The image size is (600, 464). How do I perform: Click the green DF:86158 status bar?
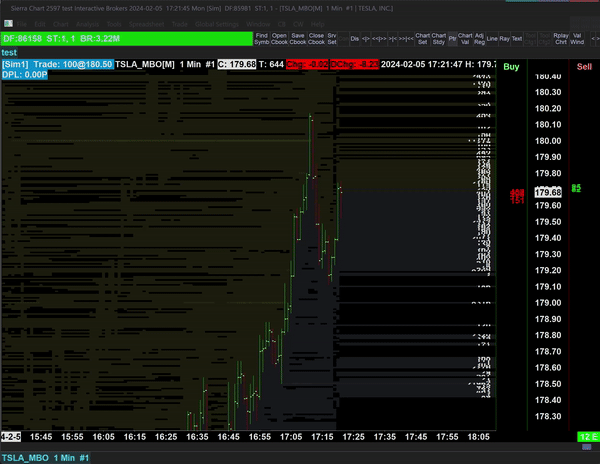tap(127, 39)
